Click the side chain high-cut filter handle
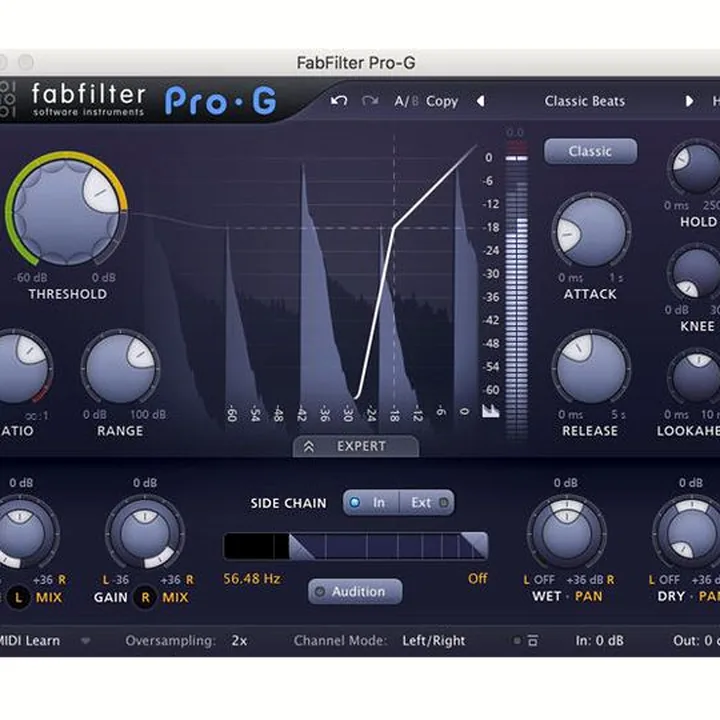 click(474, 546)
